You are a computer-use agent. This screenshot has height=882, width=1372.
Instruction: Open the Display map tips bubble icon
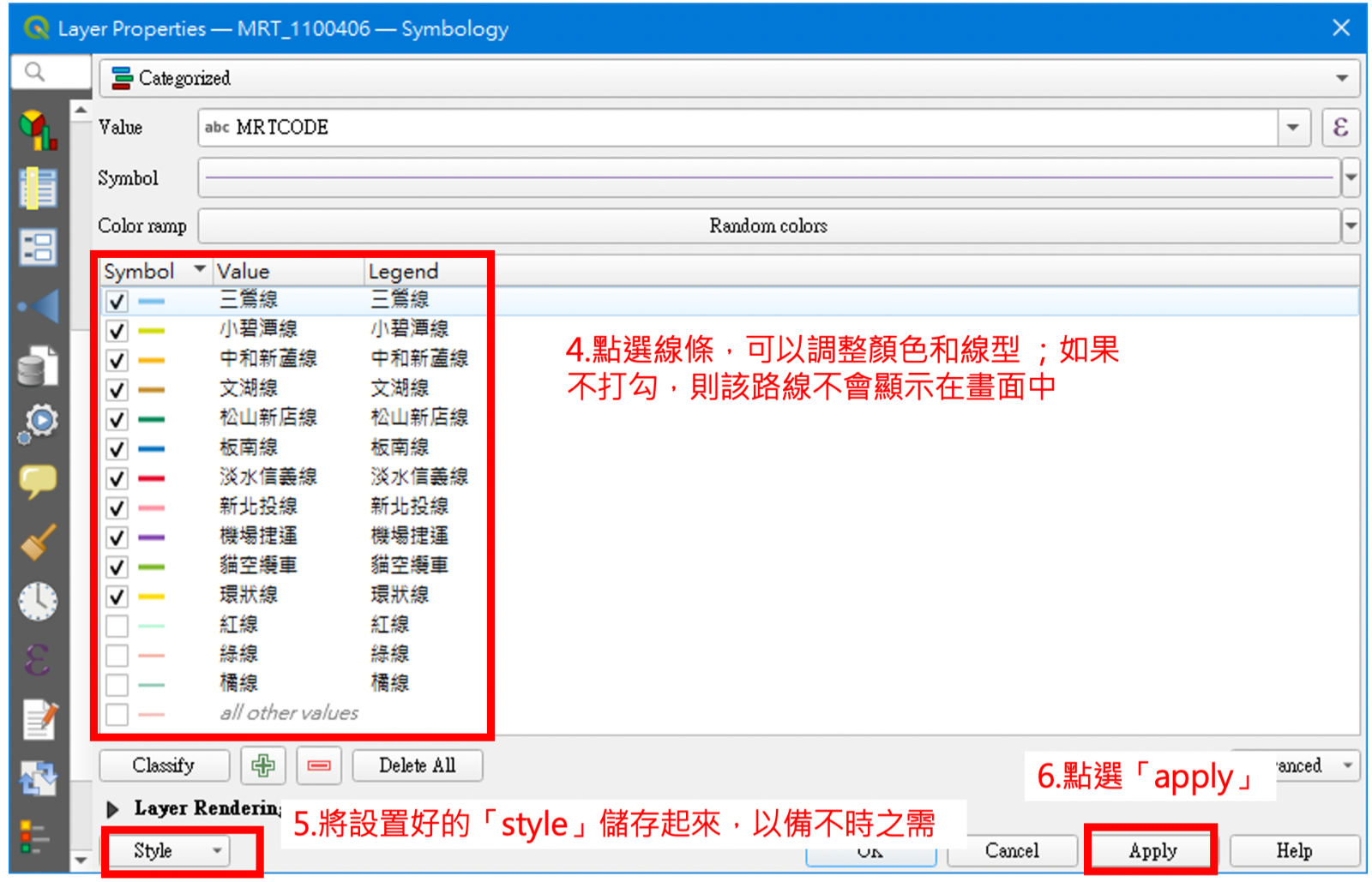point(39,482)
